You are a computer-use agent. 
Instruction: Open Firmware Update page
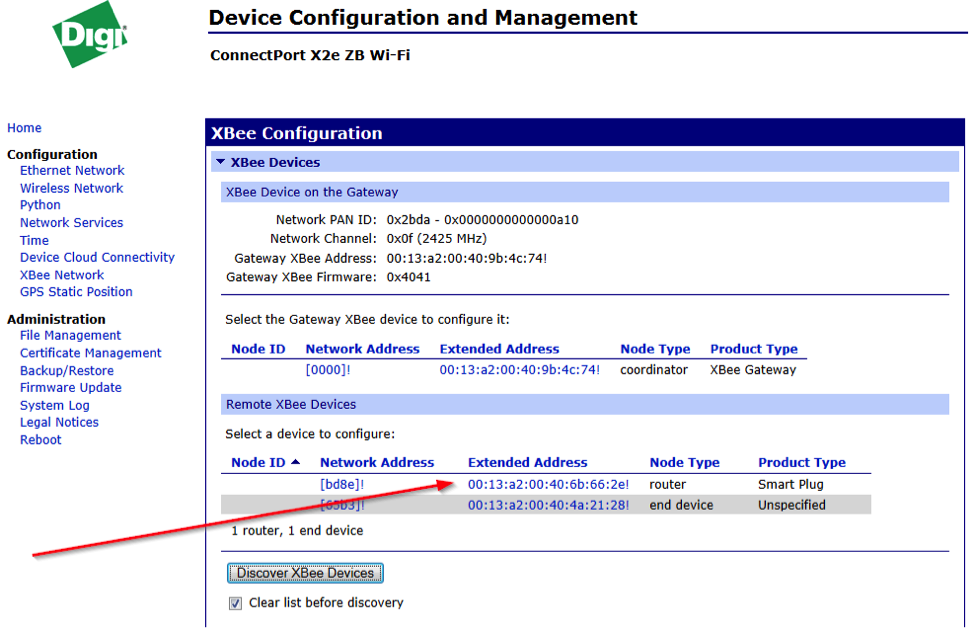(70, 387)
